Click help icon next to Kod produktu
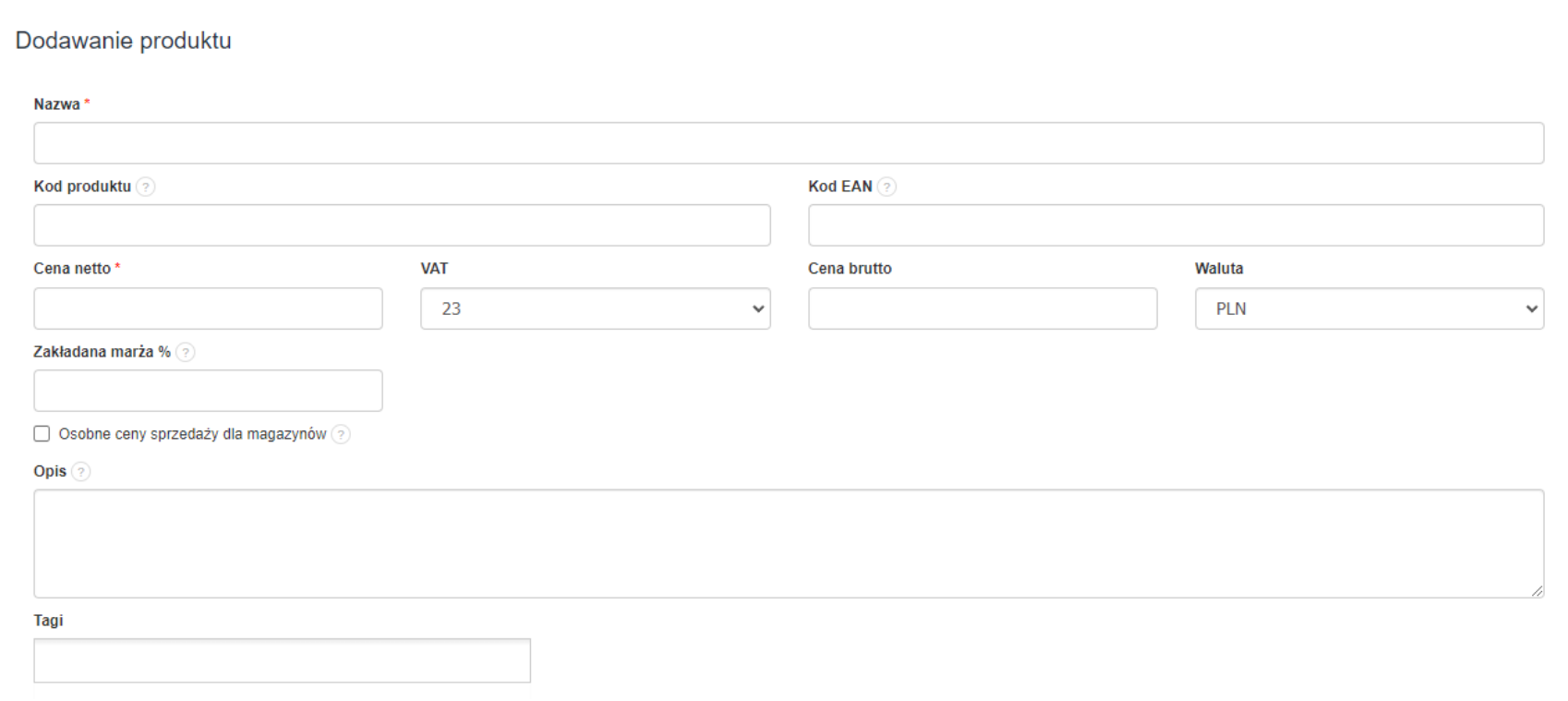 coord(146,187)
